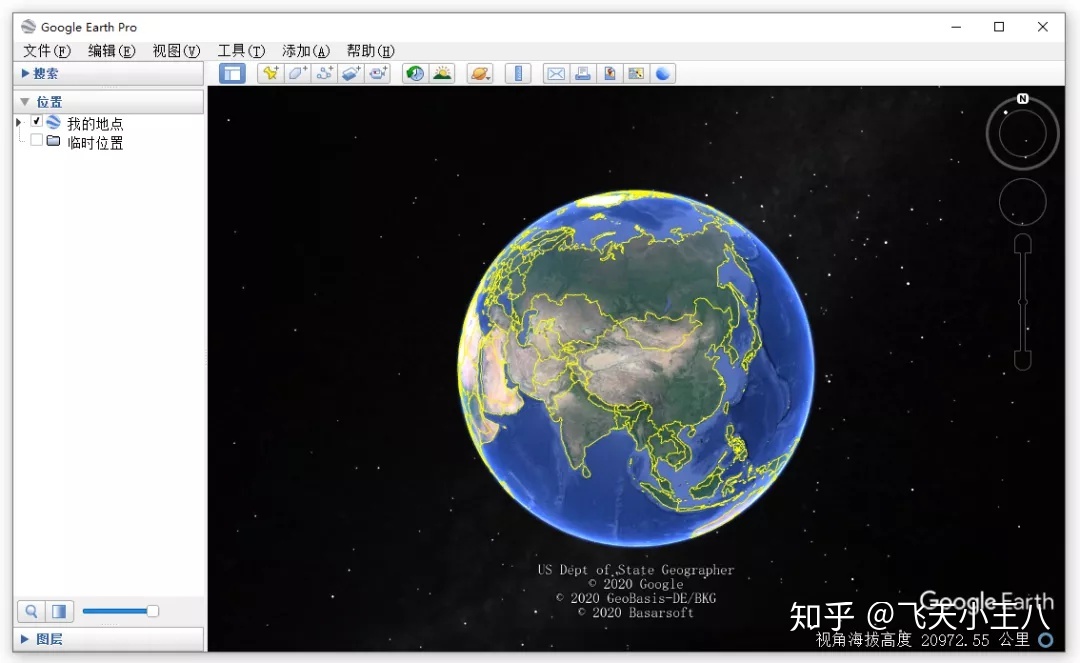1080x663 pixels.
Task: Open the 工具(T) menu
Action: [x=241, y=51]
